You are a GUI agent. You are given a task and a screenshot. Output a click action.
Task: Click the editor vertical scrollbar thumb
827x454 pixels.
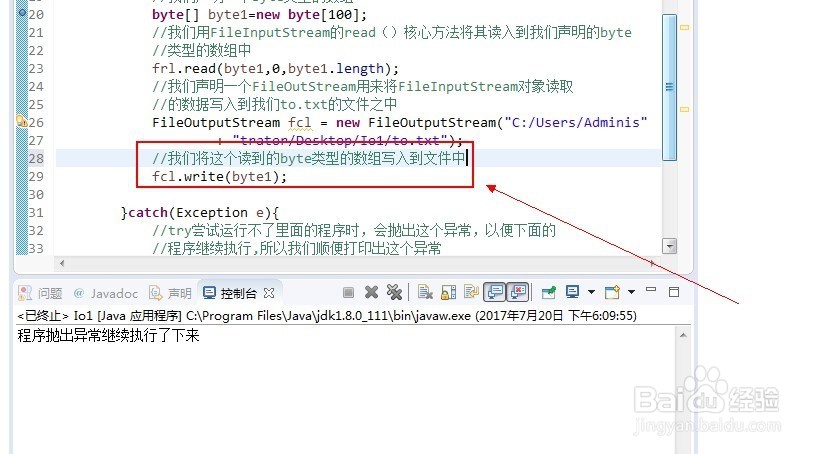pos(669,87)
